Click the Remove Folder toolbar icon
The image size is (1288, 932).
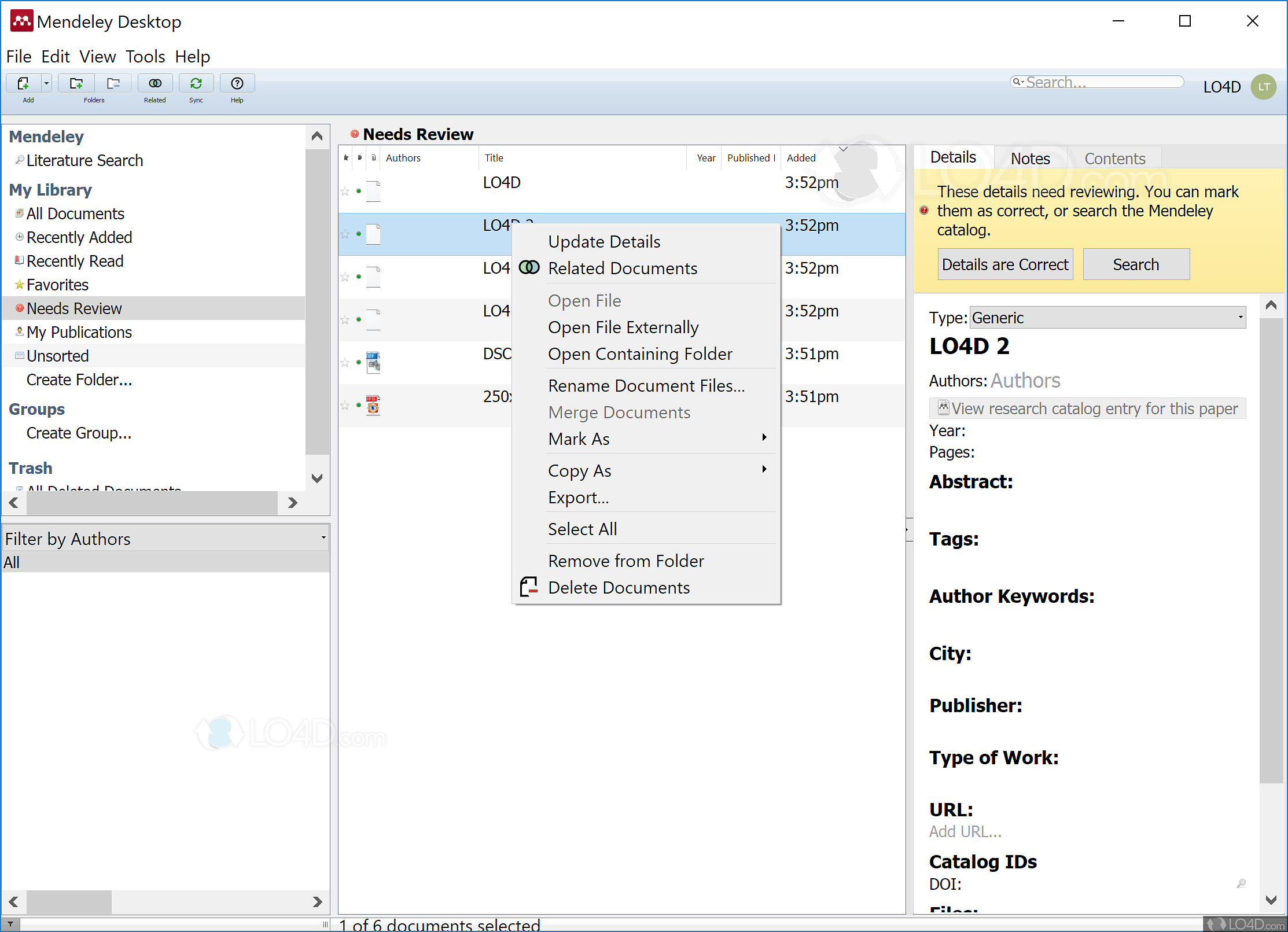[113, 84]
